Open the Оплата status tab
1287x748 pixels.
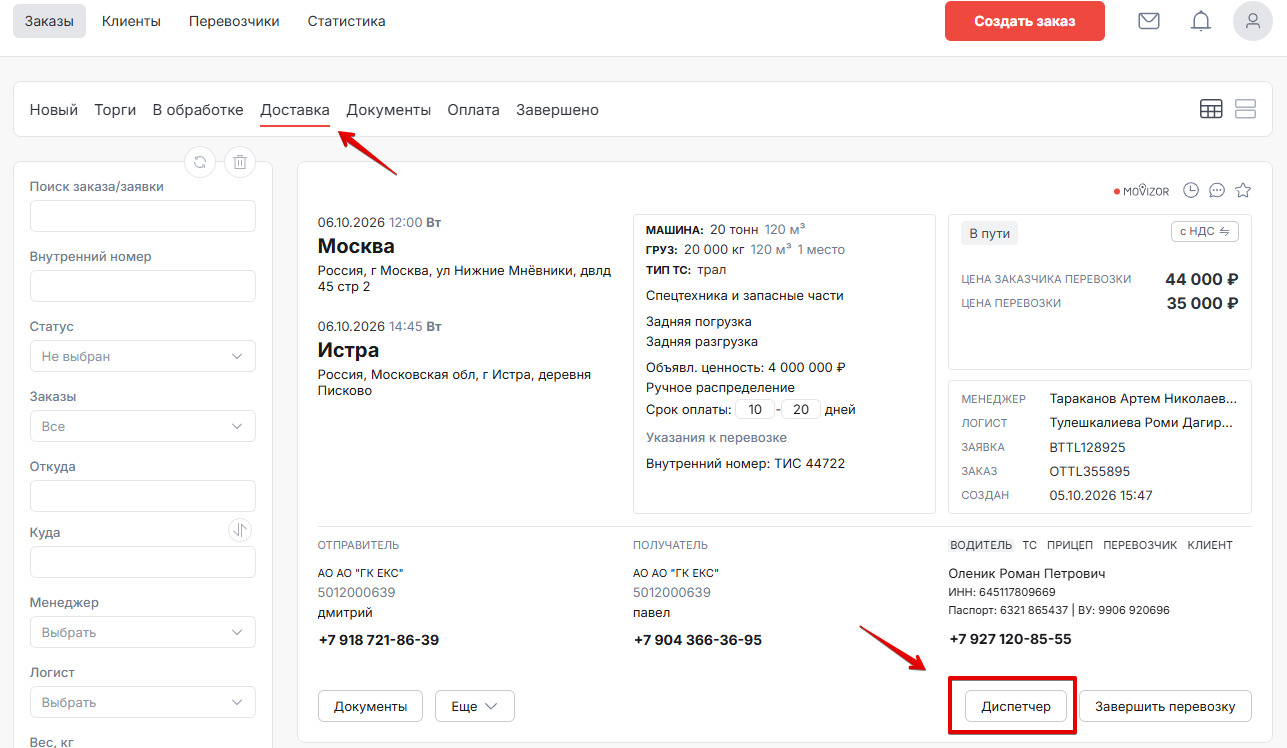pos(473,110)
